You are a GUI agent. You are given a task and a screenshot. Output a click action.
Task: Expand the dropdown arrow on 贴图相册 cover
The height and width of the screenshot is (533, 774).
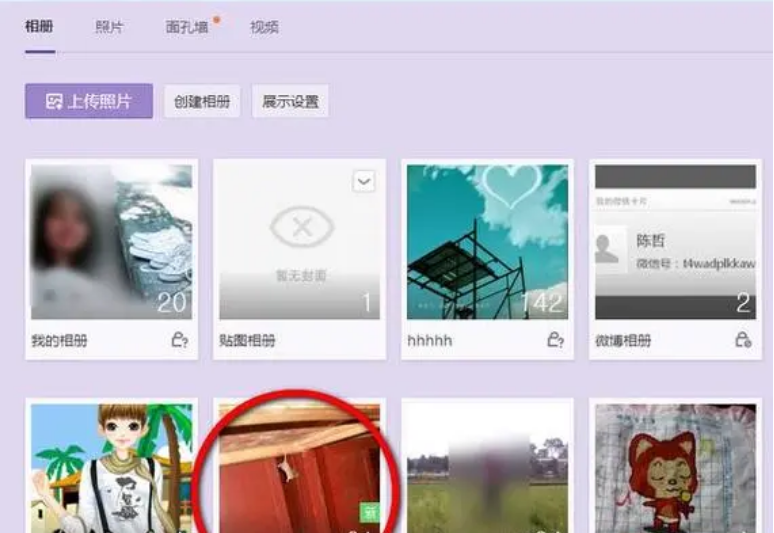click(x=364, y=181)
